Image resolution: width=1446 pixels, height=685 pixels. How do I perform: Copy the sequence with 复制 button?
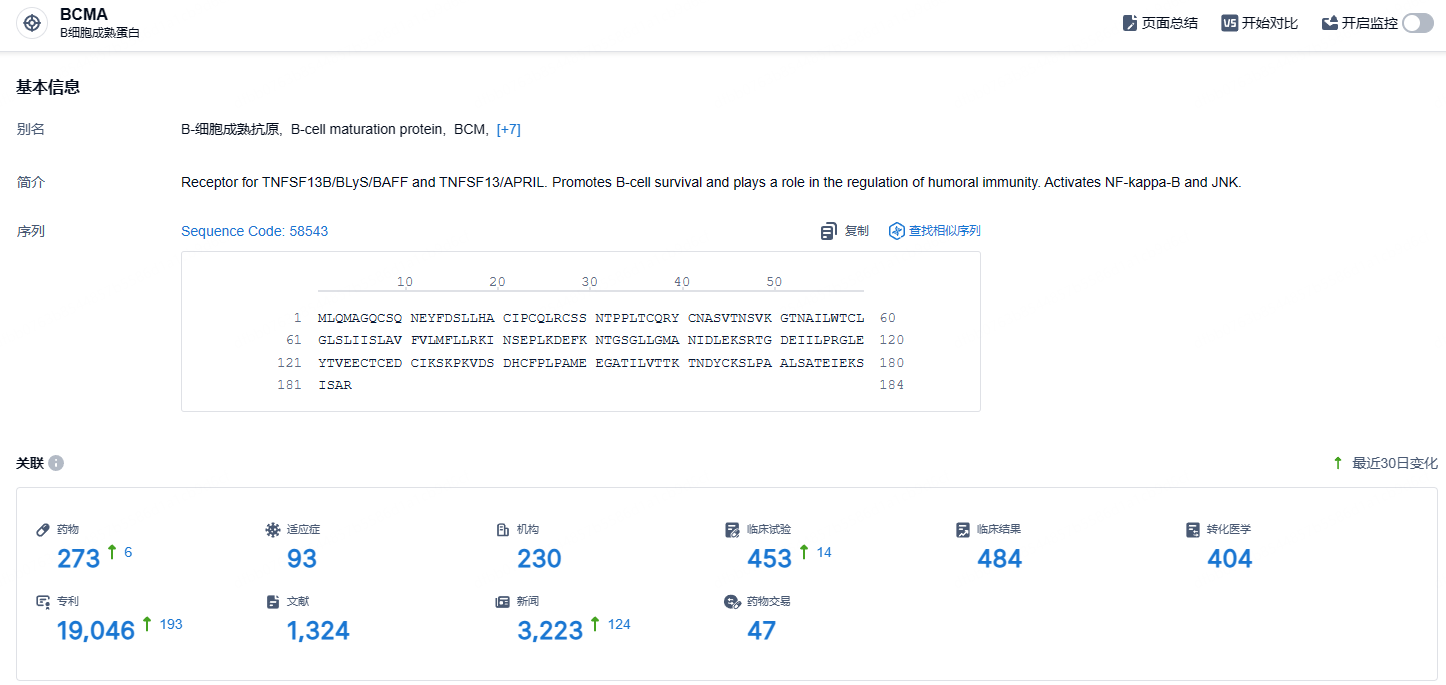click(x=845, y=231)
